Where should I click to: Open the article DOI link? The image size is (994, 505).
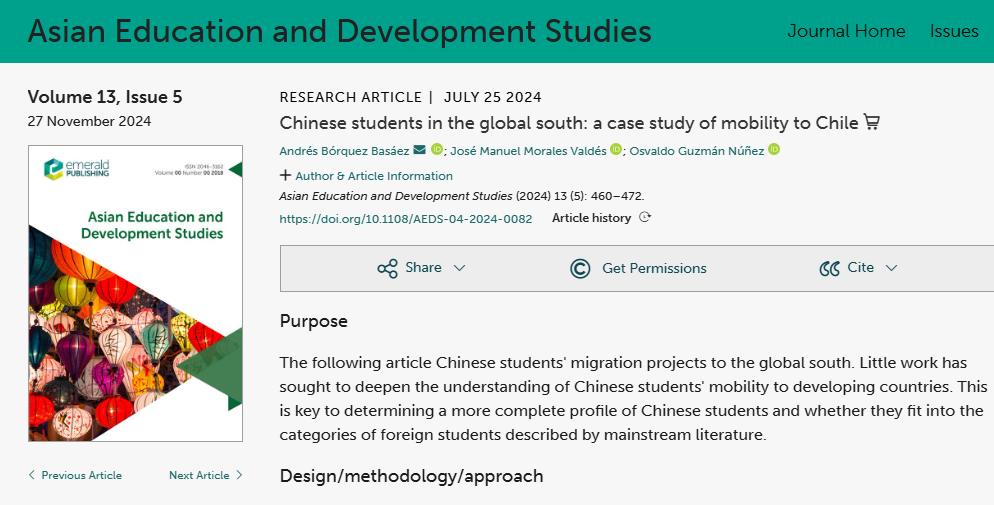tap(405, 218)
